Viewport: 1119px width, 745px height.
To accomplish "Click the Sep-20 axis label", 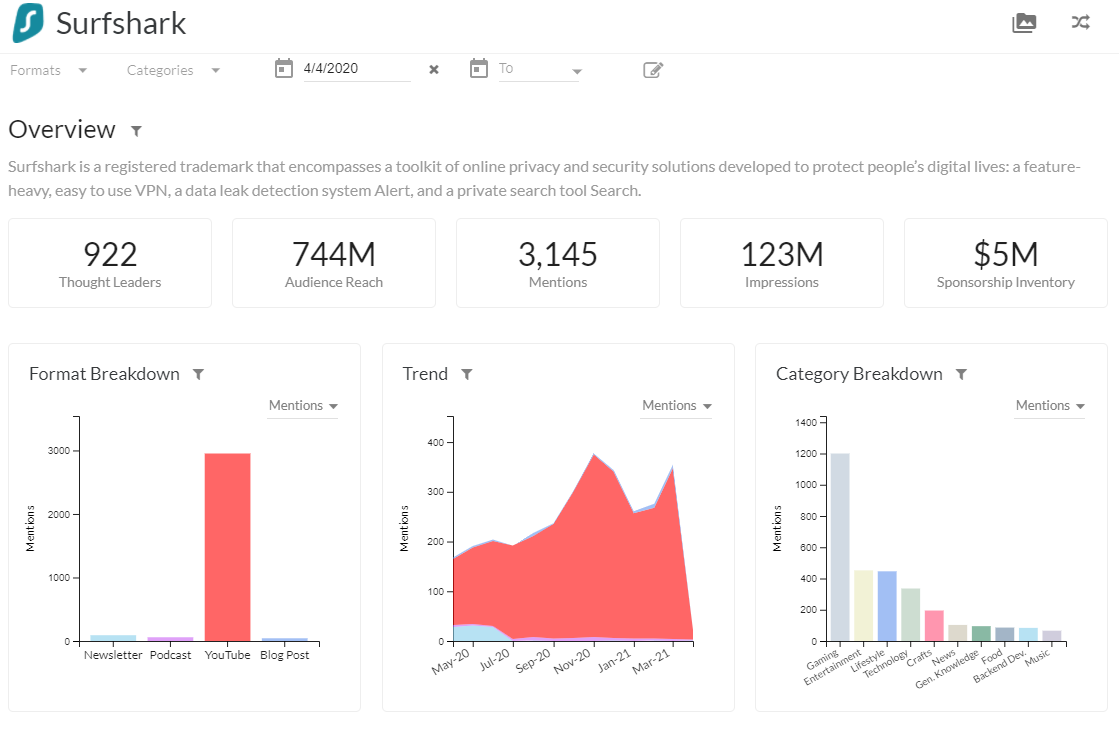I will [x=533, y=661].
